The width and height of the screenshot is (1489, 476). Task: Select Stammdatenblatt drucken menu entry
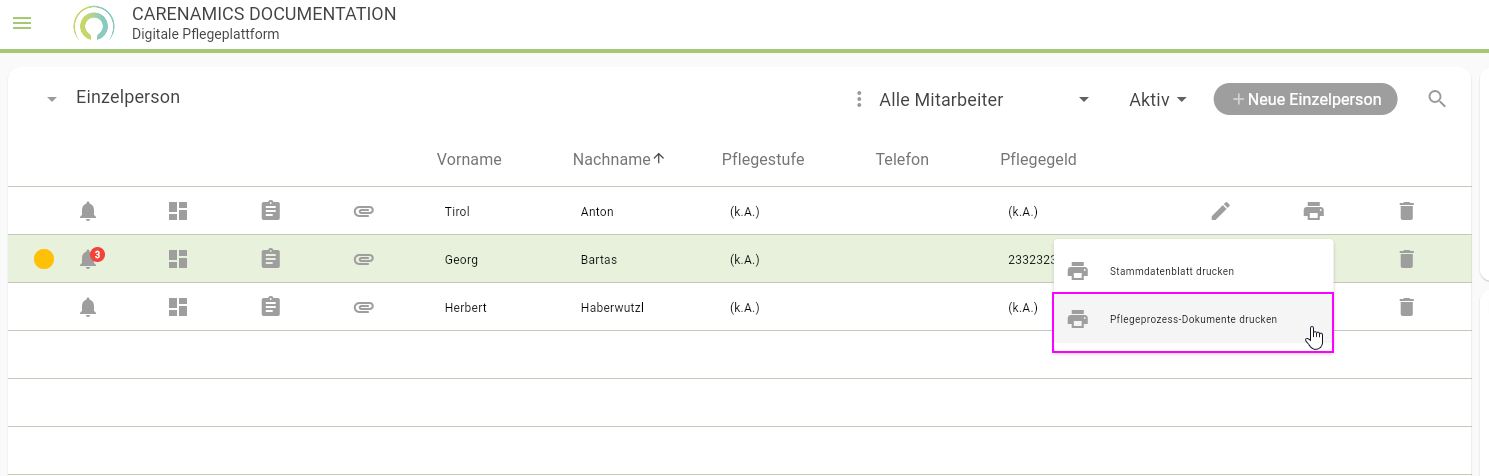pyautogui.click(x=1171, y=271)
